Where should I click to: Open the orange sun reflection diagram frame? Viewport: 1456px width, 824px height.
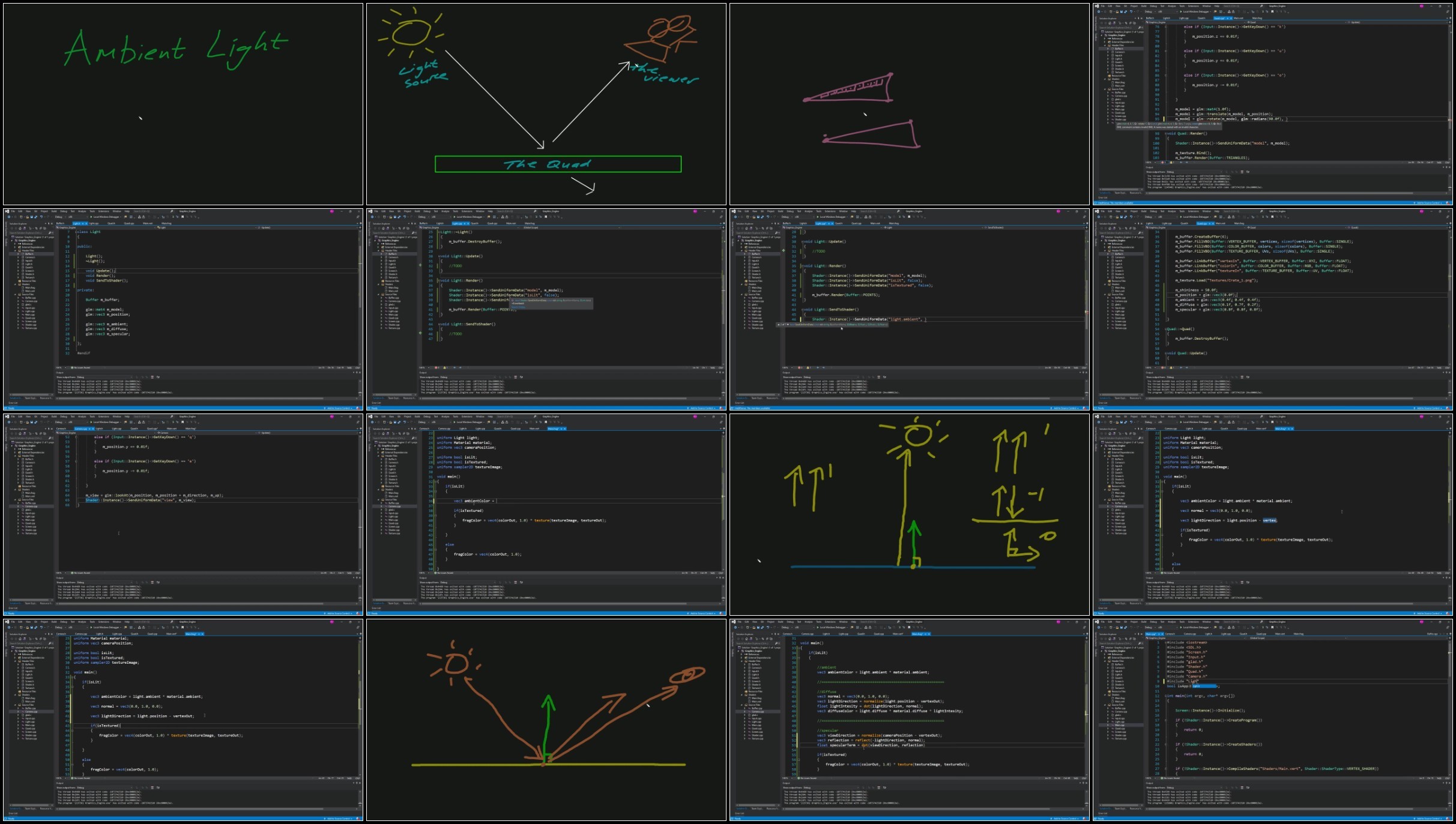pos(546,720)
